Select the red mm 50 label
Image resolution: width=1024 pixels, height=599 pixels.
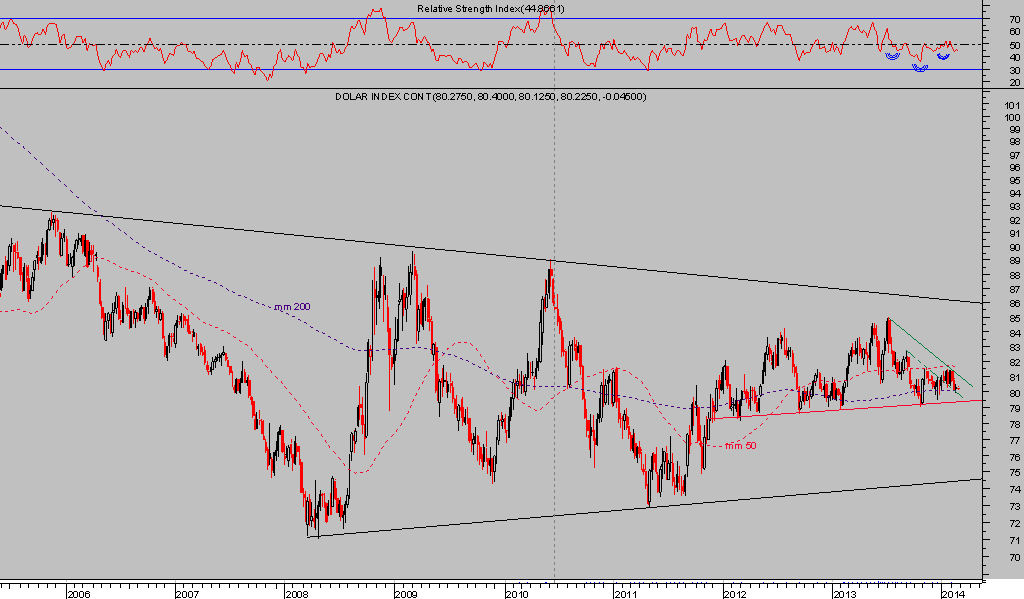pos(739,445)
